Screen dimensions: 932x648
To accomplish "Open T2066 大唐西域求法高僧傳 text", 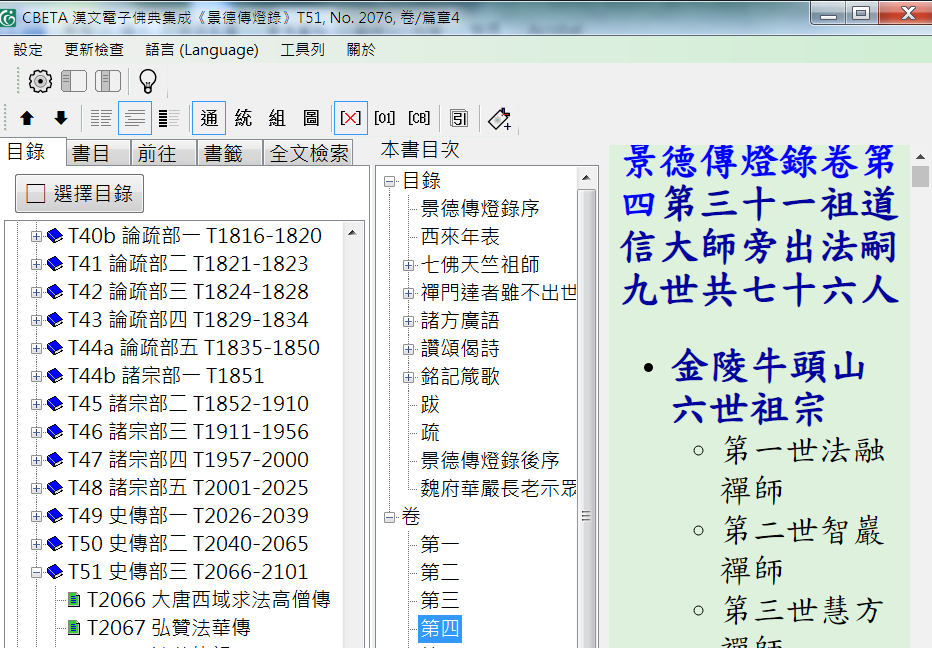I will click(x=208, y=600).
